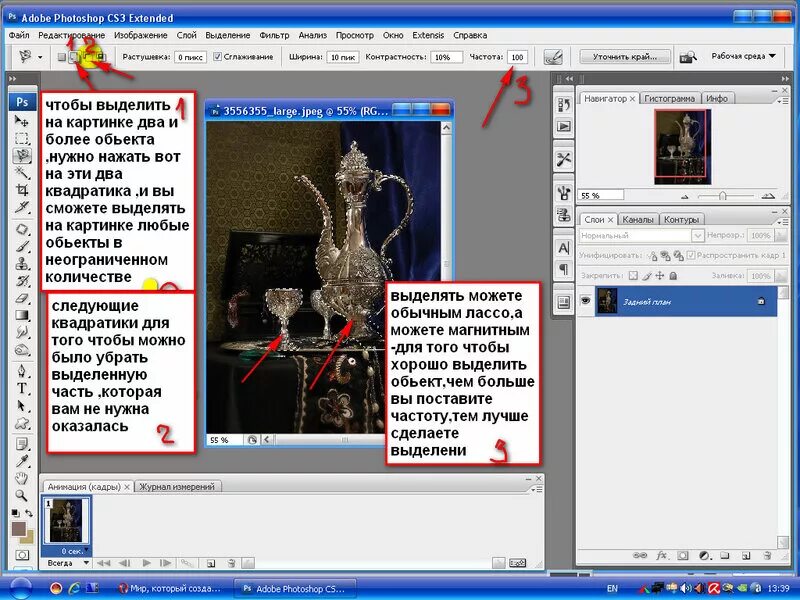The width and height of the screenshot is (800, 600).
Task: Open Непрозр. opacity slider arrow
Action: tap(781, 236)
